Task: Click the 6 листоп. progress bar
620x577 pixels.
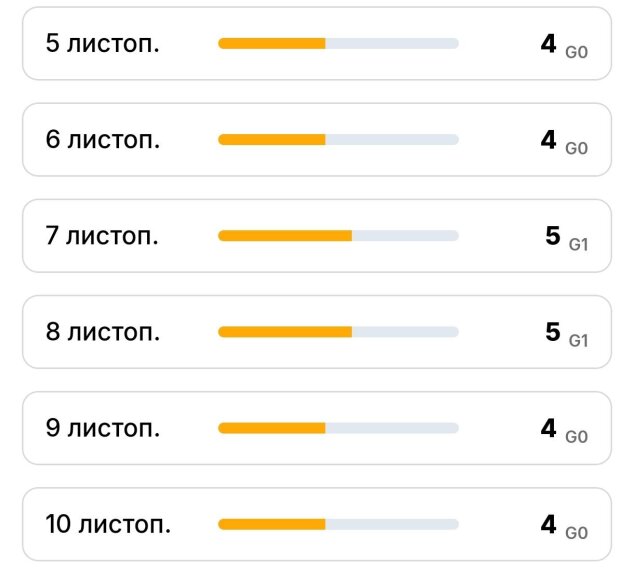Action: 338,139
